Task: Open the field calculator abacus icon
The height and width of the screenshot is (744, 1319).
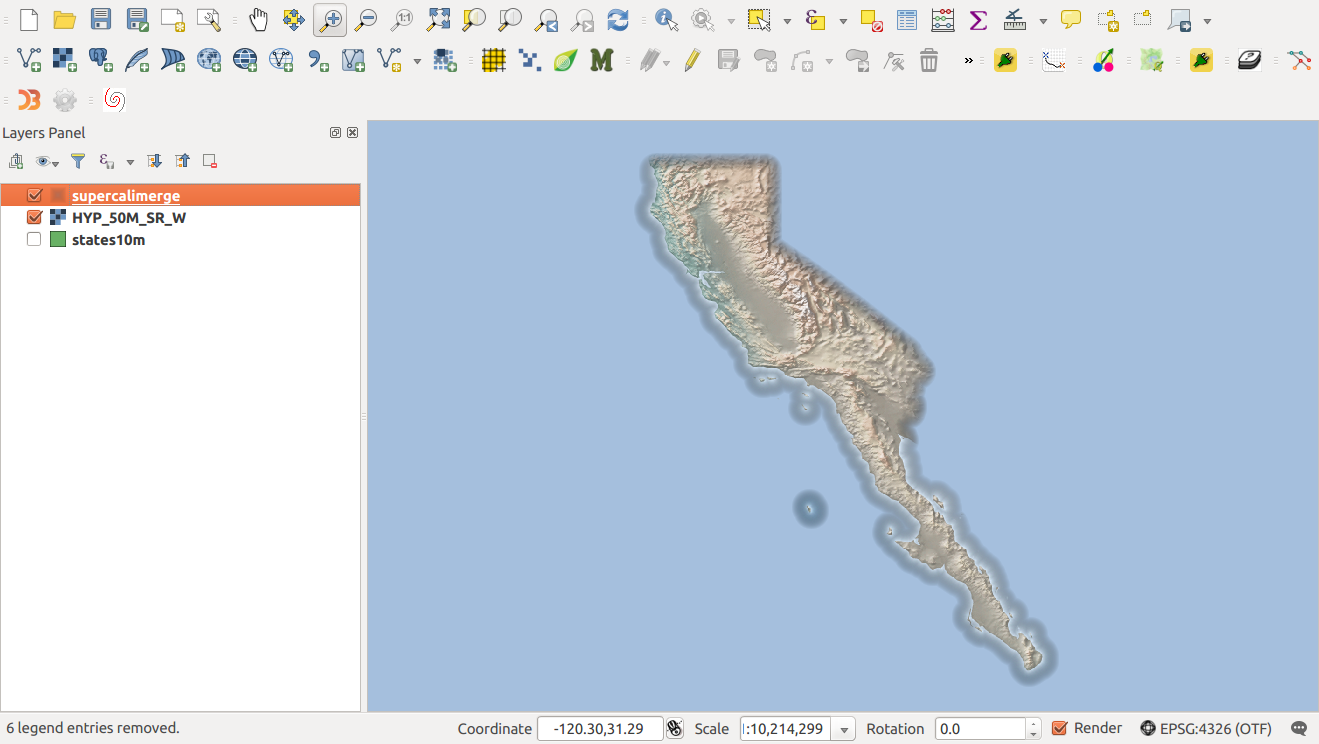Action: pos(942,19)
